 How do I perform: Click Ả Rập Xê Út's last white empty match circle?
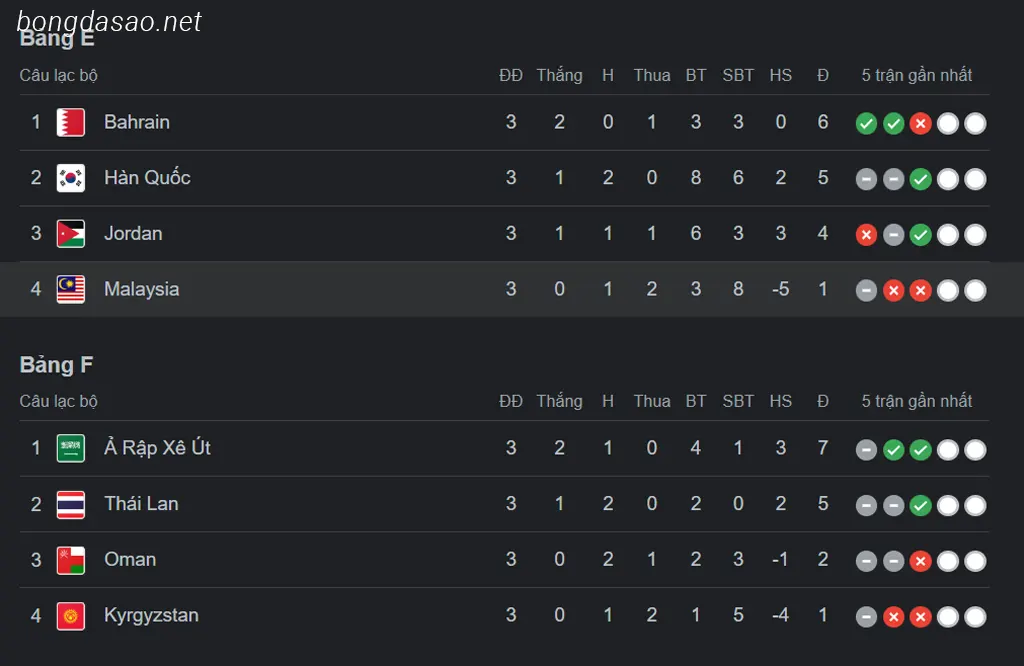click(x=975, y=449)
